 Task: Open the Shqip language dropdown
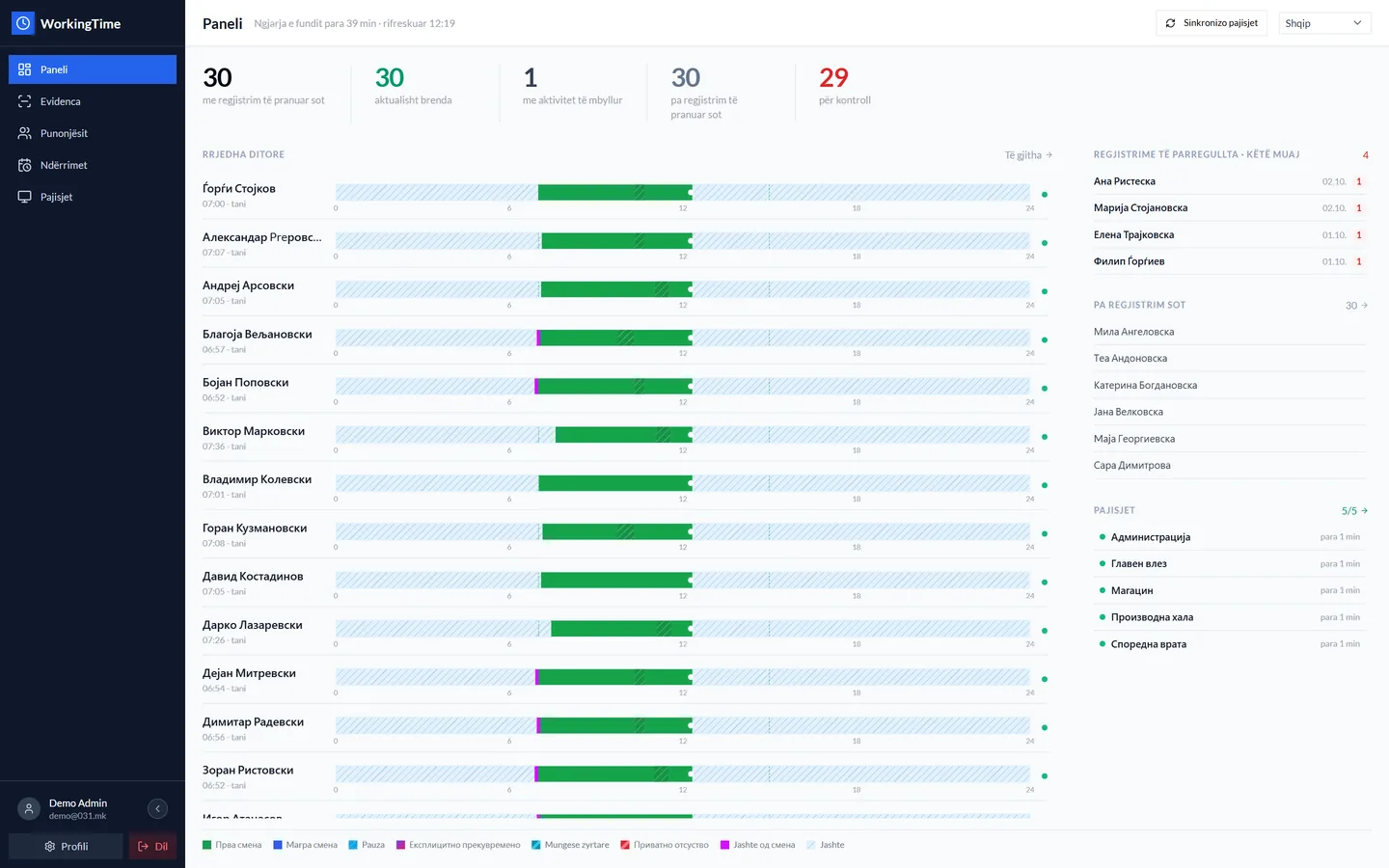pyautogui.click(x=1325, y=23)
